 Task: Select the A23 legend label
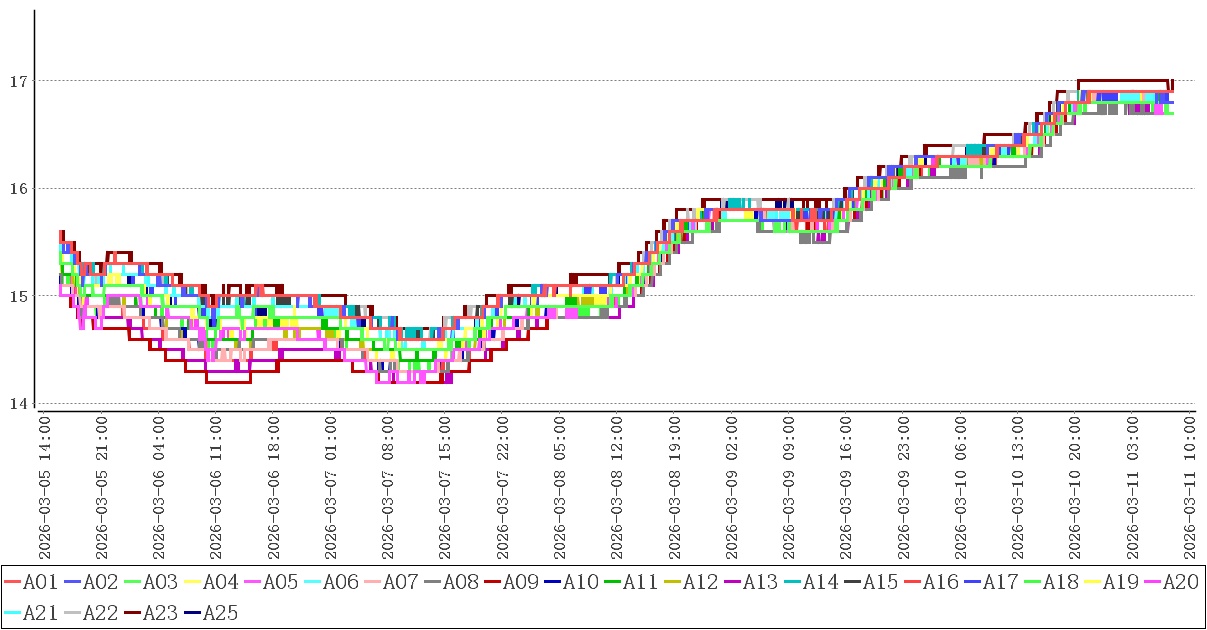160,613
